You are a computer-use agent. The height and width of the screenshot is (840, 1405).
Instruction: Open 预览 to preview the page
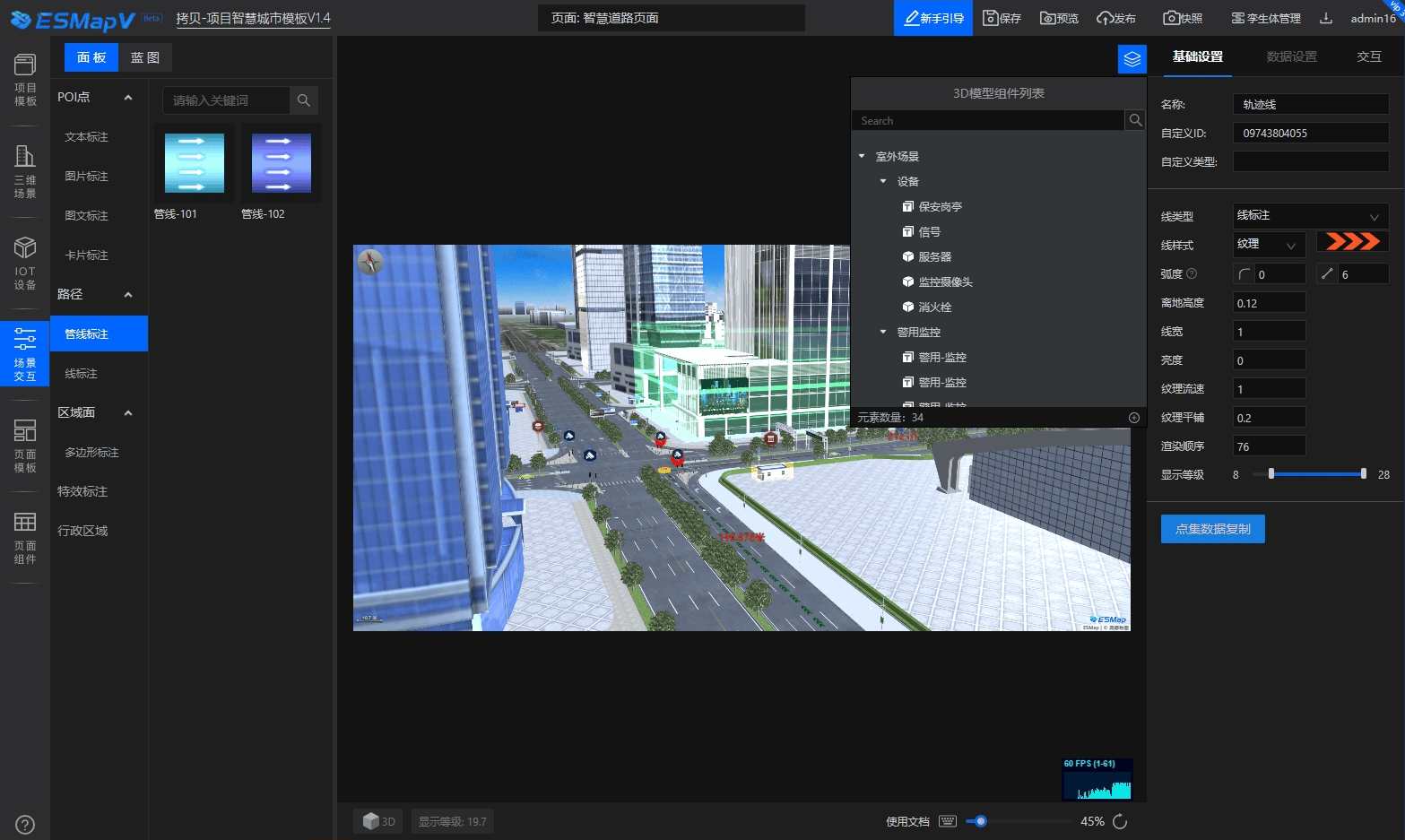coord(1059,17)
